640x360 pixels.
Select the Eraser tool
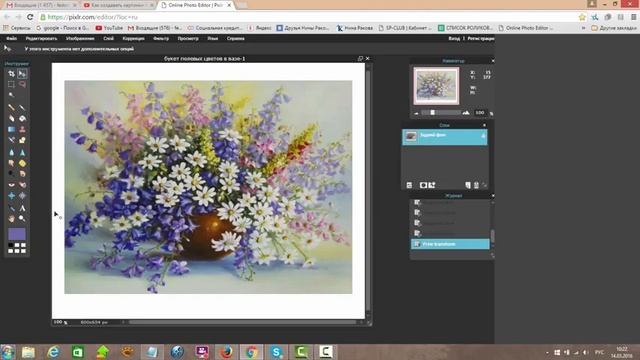(11, 118)
